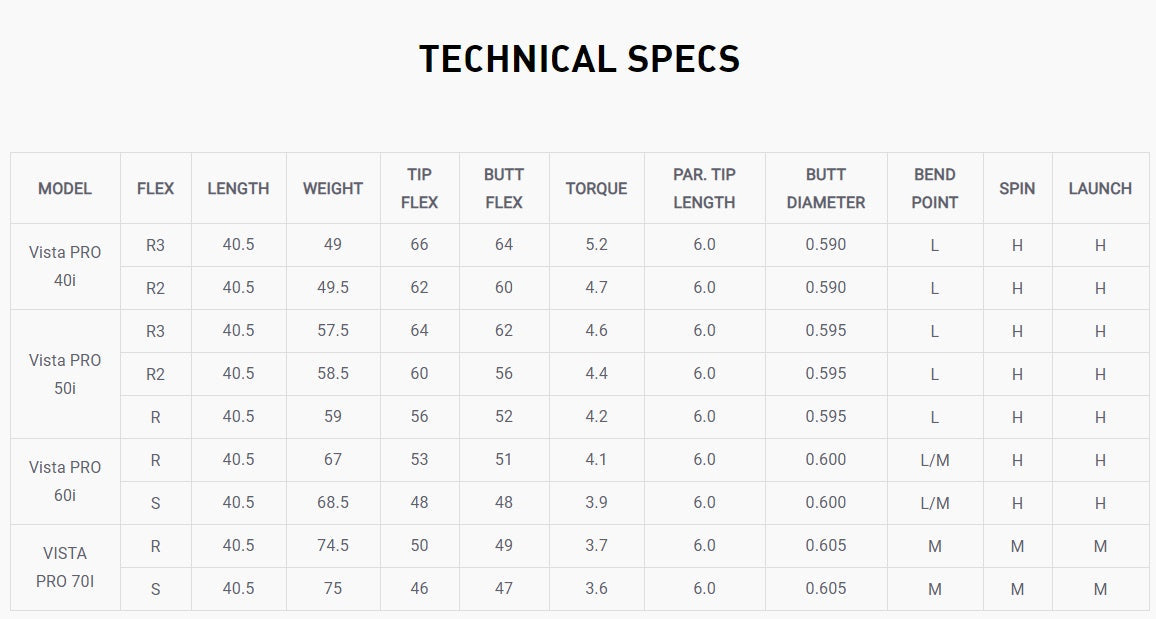Click the WEIGHT column header
Viewport: 1156px width, 619px height.
(333, 188)
